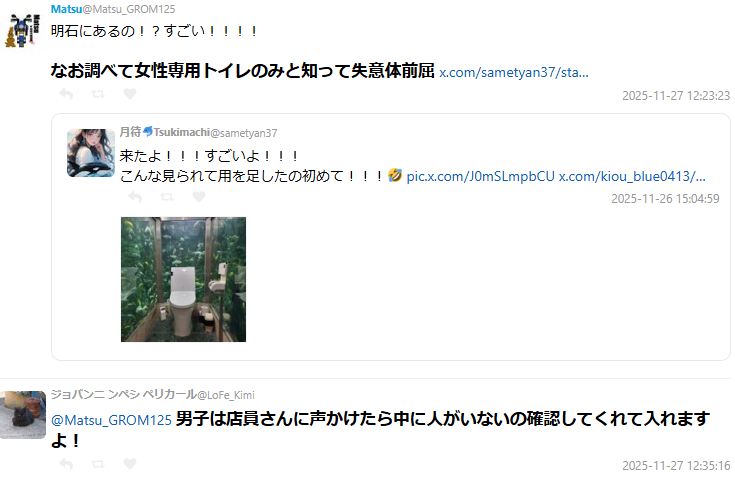This screenshot has height=478, width=735.
Task: Open the x.com/kiou_blue0413 link
Action: 632,176
